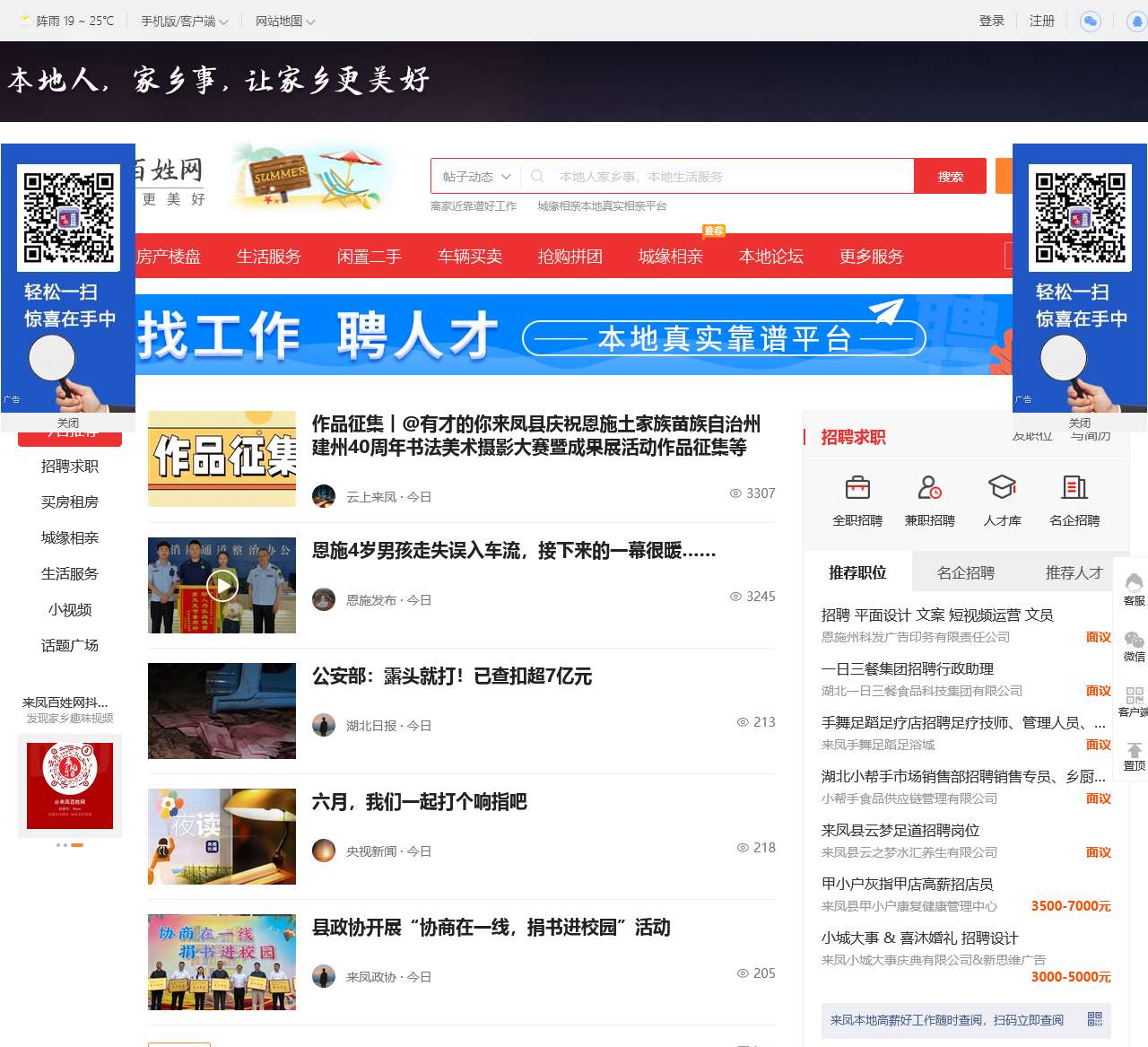
Task: Click the 注册 registration link
Action: pyautogui.click(x=1041, y=20)
